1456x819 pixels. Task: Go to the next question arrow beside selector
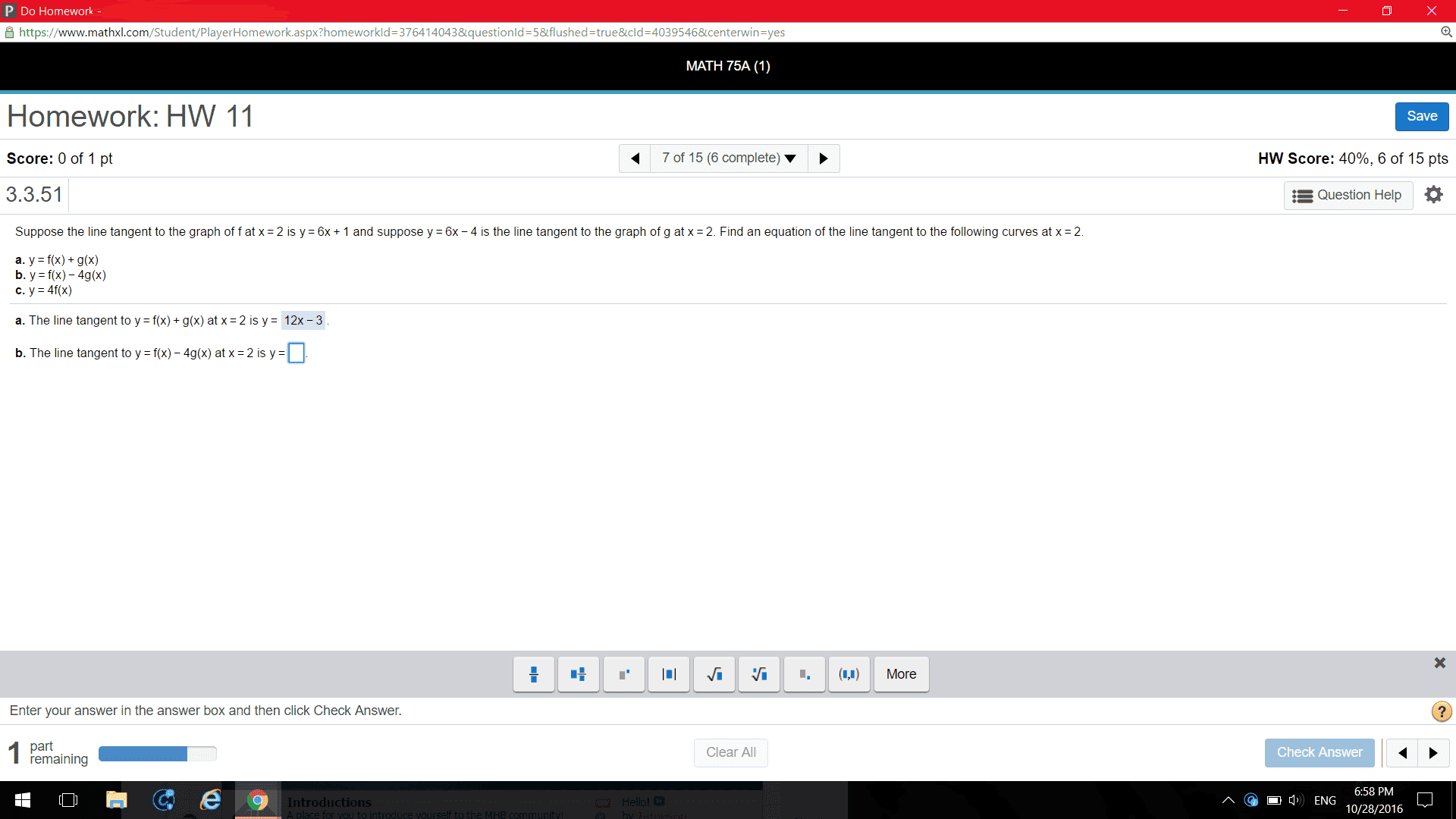[824, 158]
